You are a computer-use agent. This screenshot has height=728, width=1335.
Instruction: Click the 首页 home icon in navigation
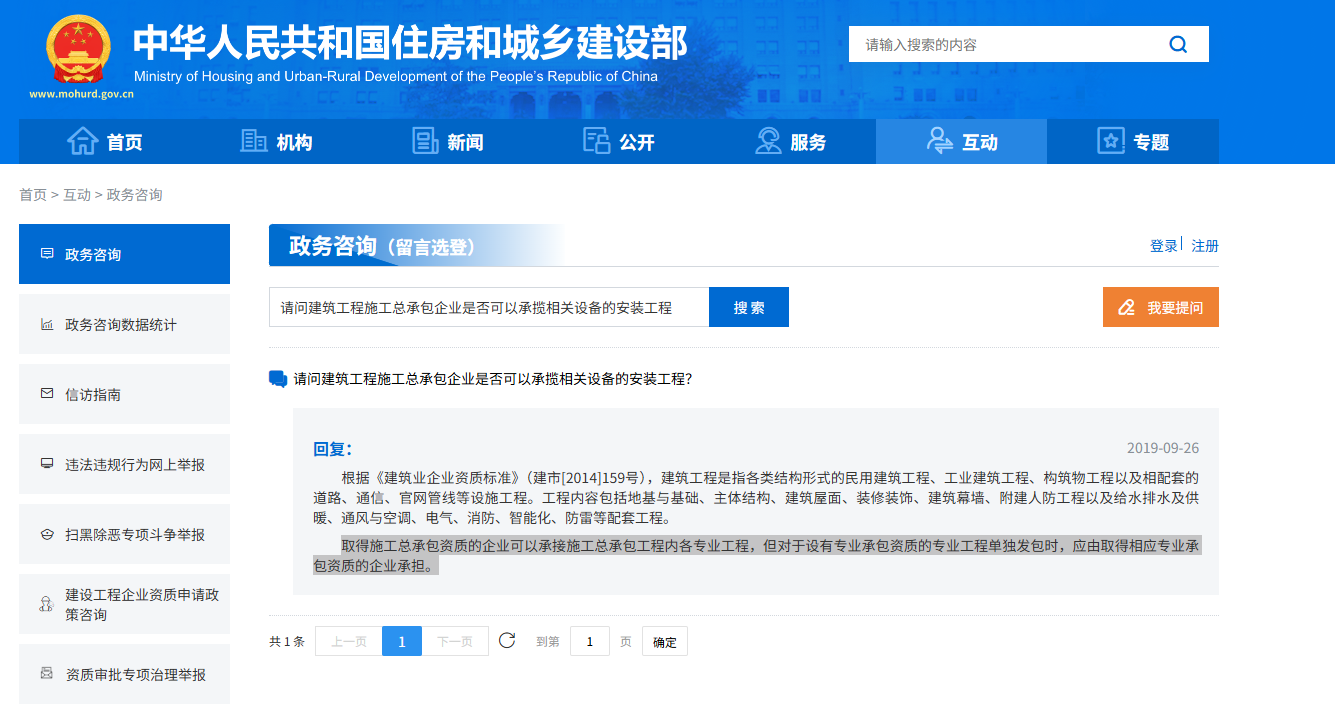pyautogui.click(x=82, y=141)
